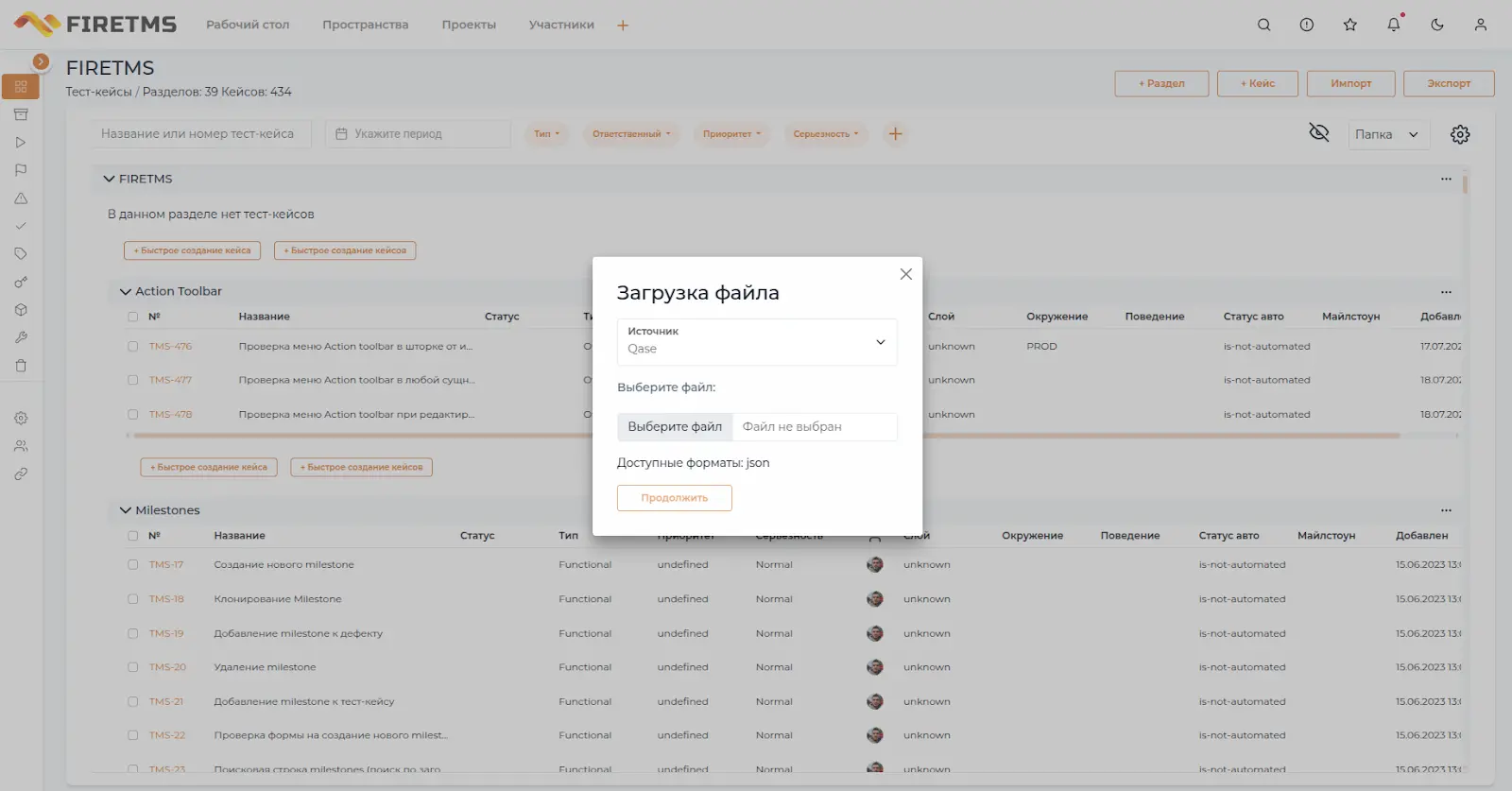The height and width of the screenshot is (791, 1512).
Task: Check the TMS-478 row checkbox
Action: click(132, 415)
